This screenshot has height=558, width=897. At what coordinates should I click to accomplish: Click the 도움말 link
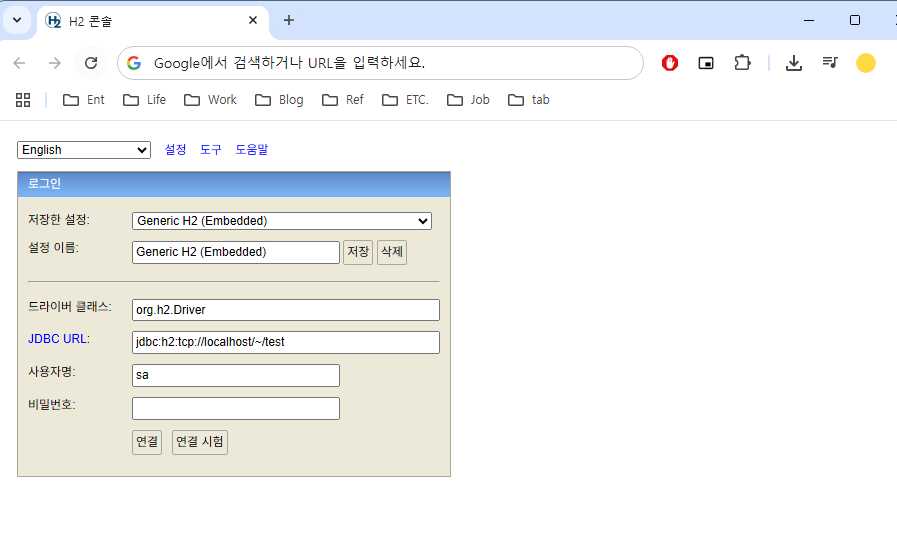click(x=252, y=150)
